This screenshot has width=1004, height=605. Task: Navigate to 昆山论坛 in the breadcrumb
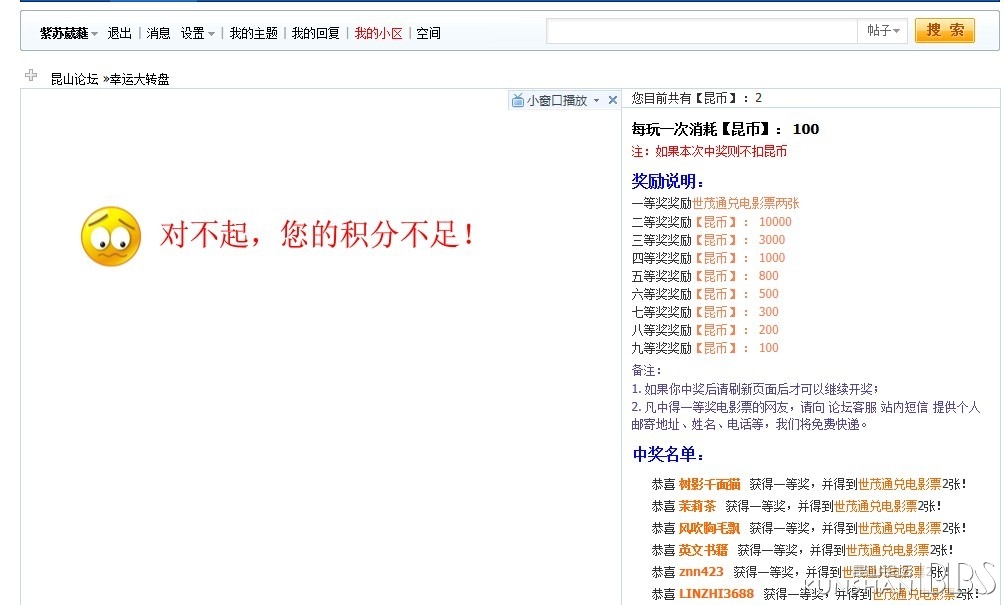click(74, 79)
